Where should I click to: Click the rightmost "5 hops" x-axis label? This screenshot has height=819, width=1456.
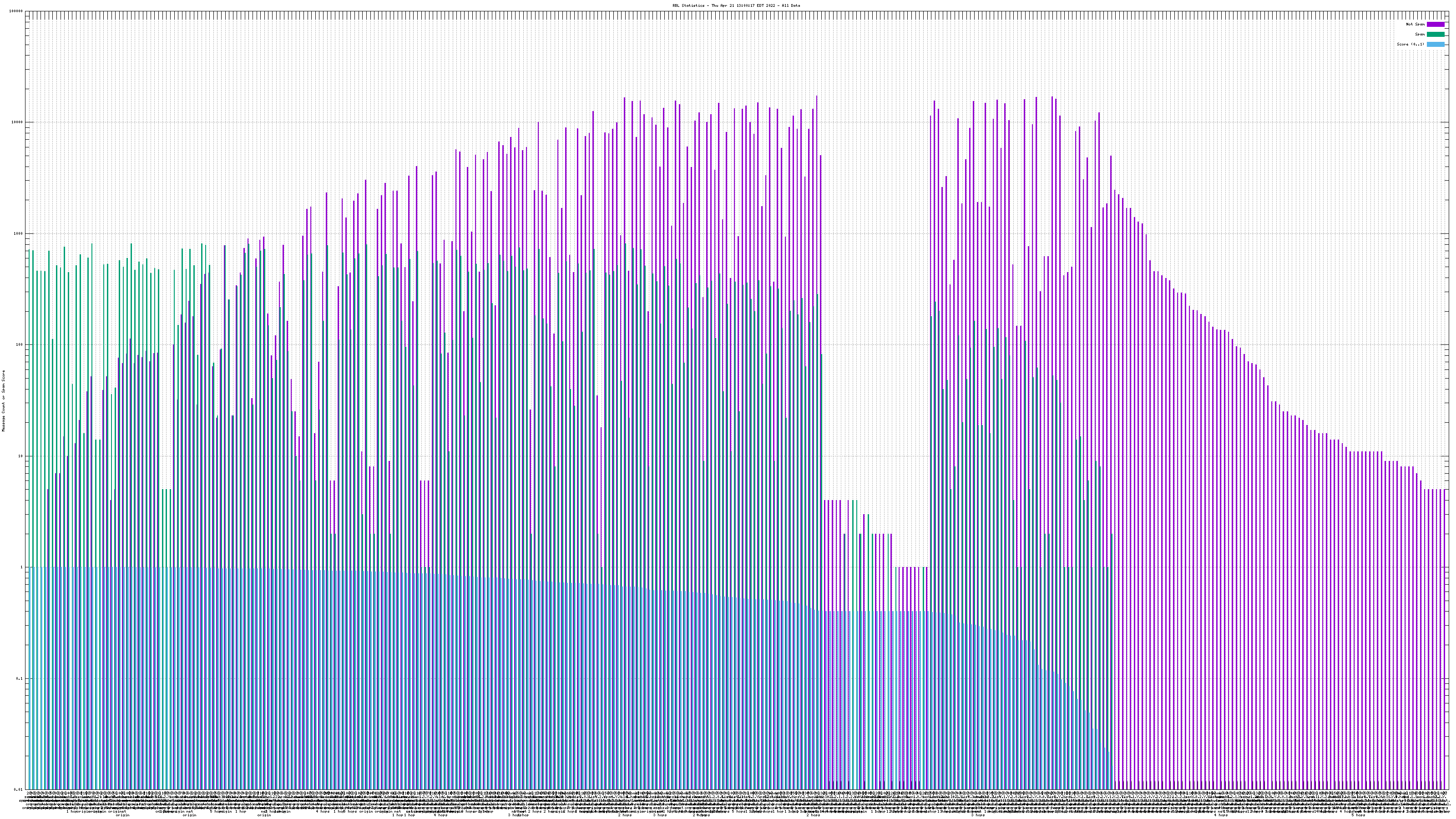pos(1358,815)
